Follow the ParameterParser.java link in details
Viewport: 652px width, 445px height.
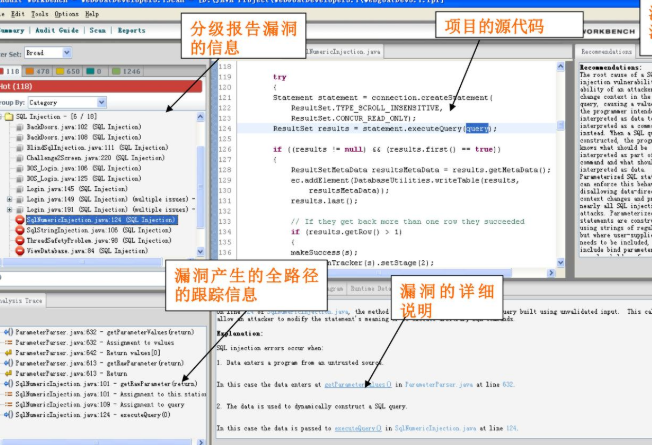coord(439,385)
